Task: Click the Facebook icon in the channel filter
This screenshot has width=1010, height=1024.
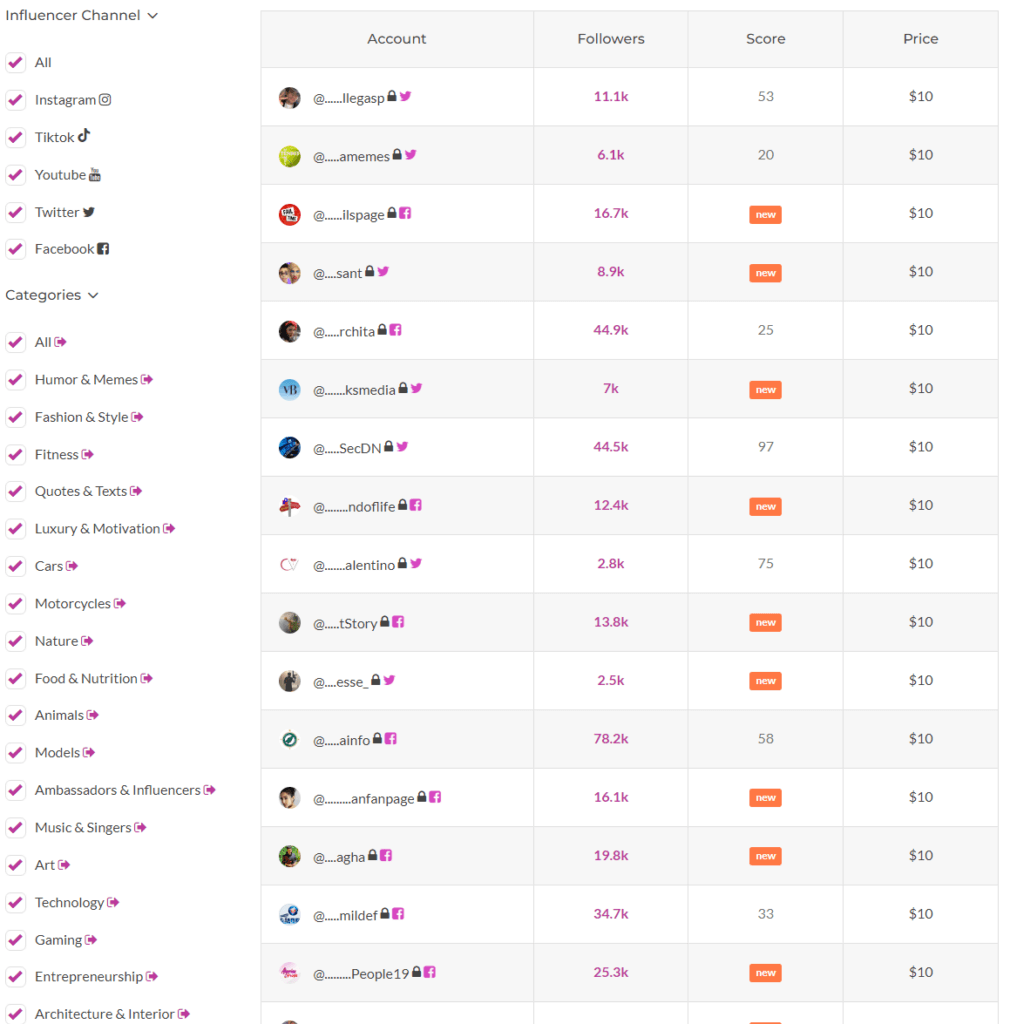Action: [102, 248]
